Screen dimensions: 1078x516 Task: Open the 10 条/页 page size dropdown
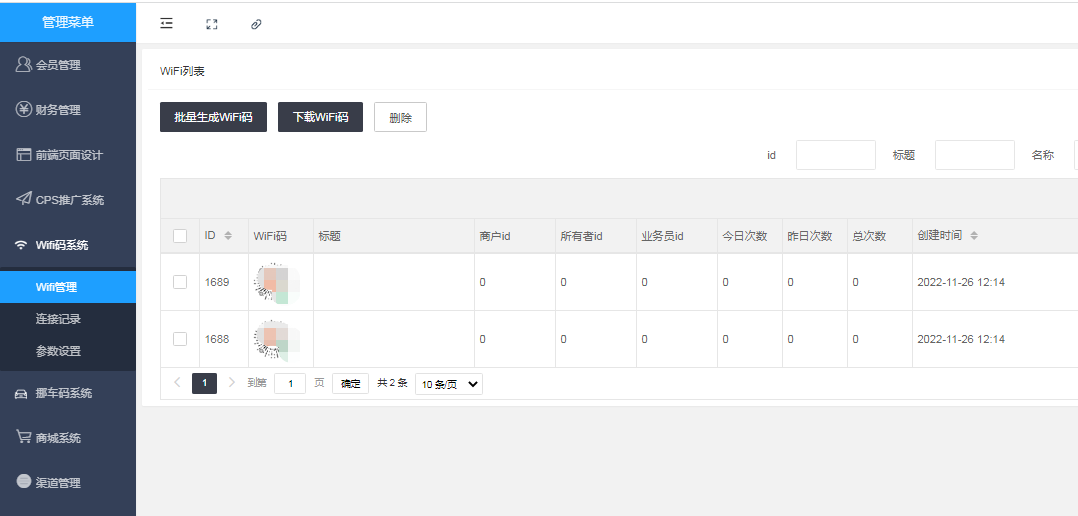point(449,384)
